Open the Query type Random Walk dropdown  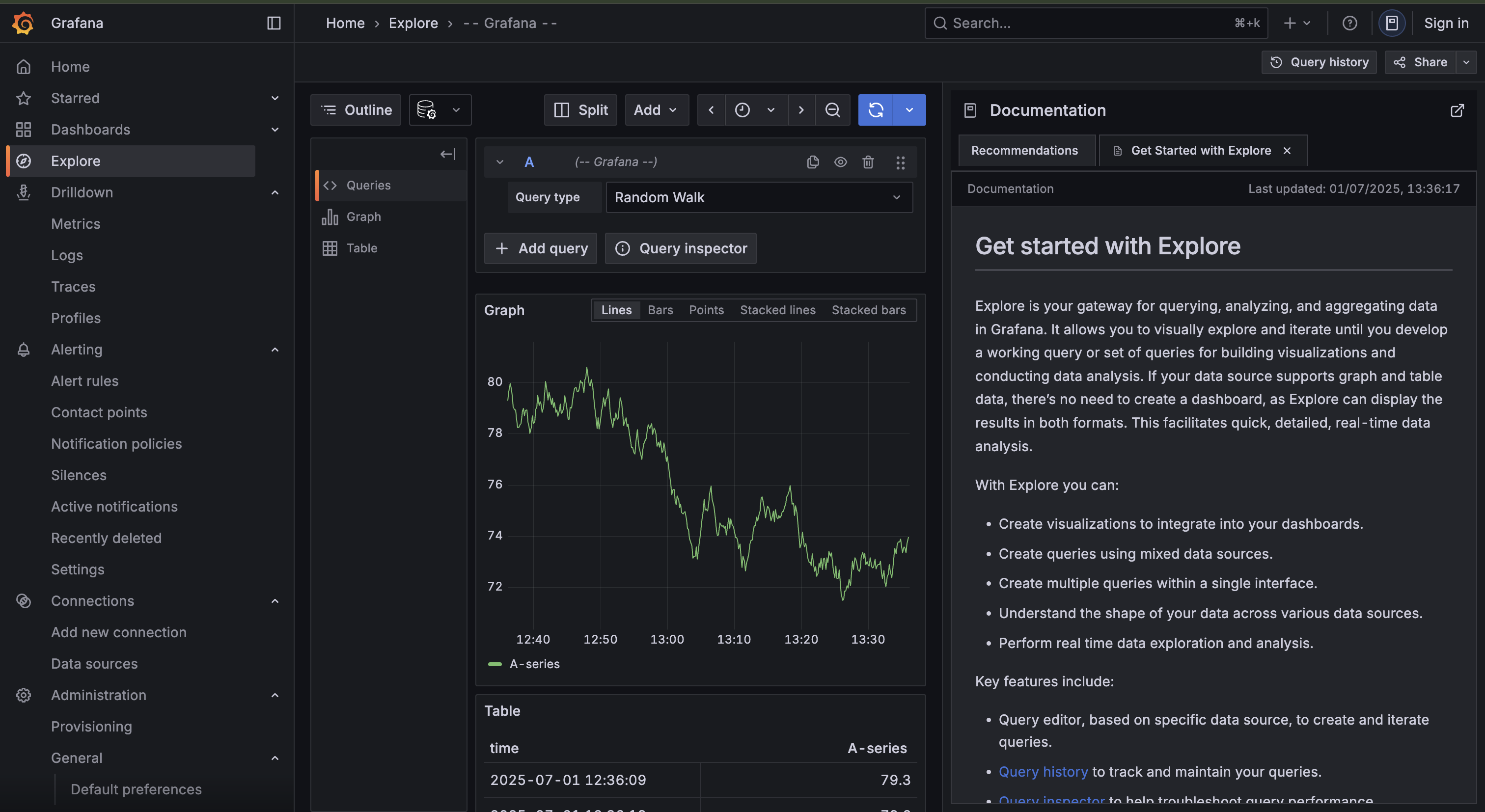759,197
